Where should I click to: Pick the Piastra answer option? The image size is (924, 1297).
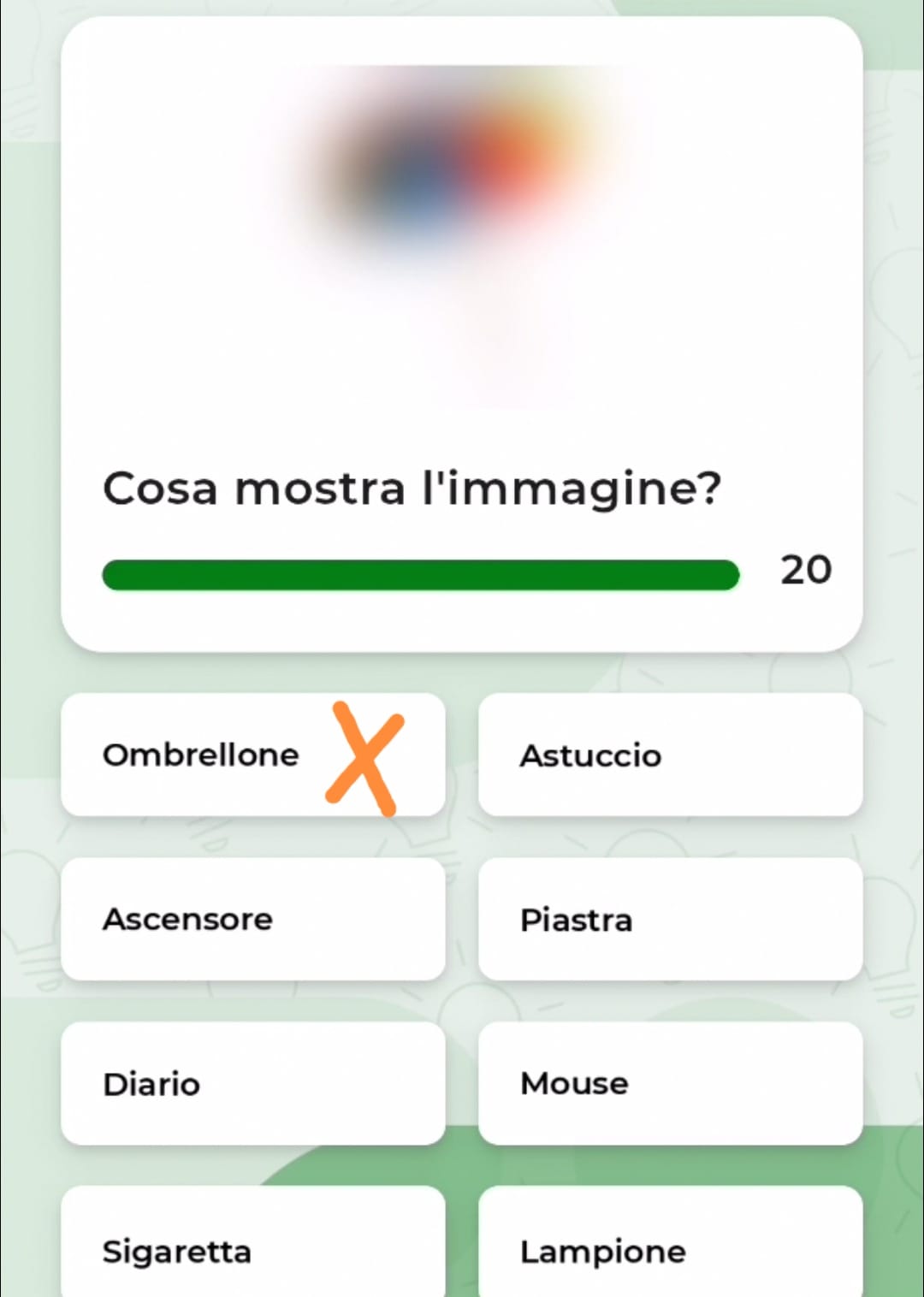pos(670,919)
